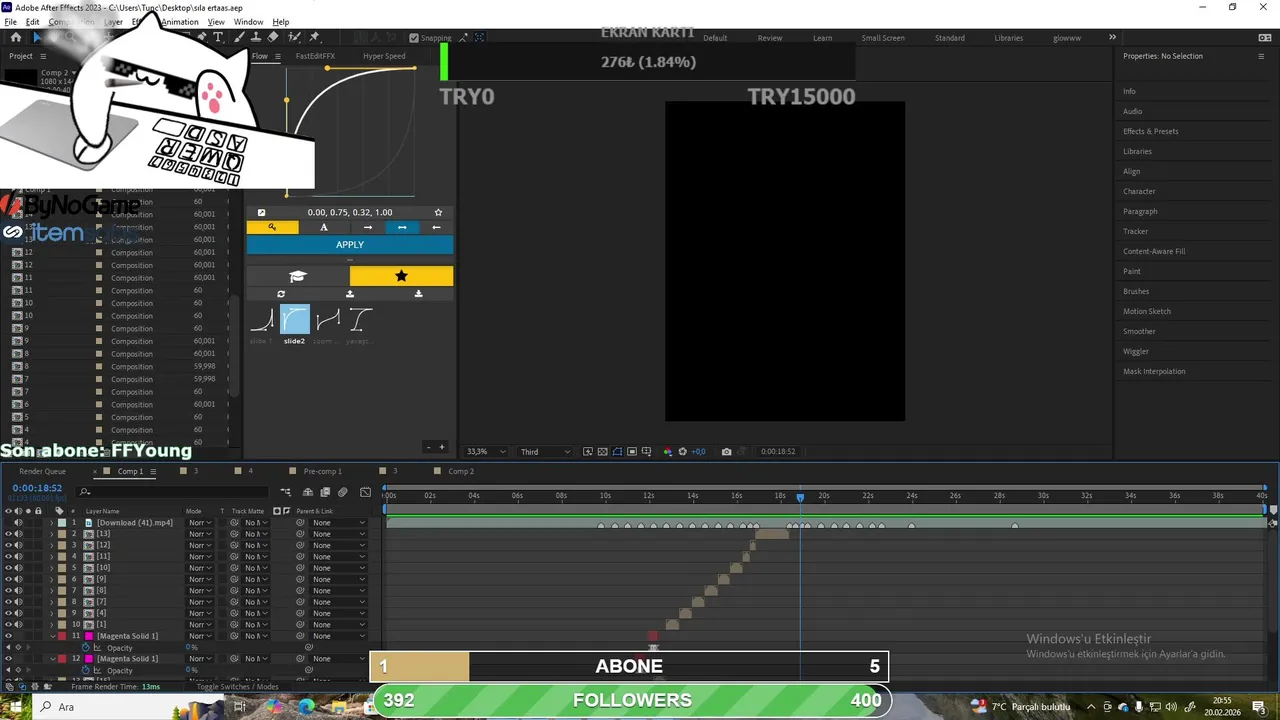Open Mode dropdown for layer [12]
The image size is (1280, 720).
(x=200, y=545)
